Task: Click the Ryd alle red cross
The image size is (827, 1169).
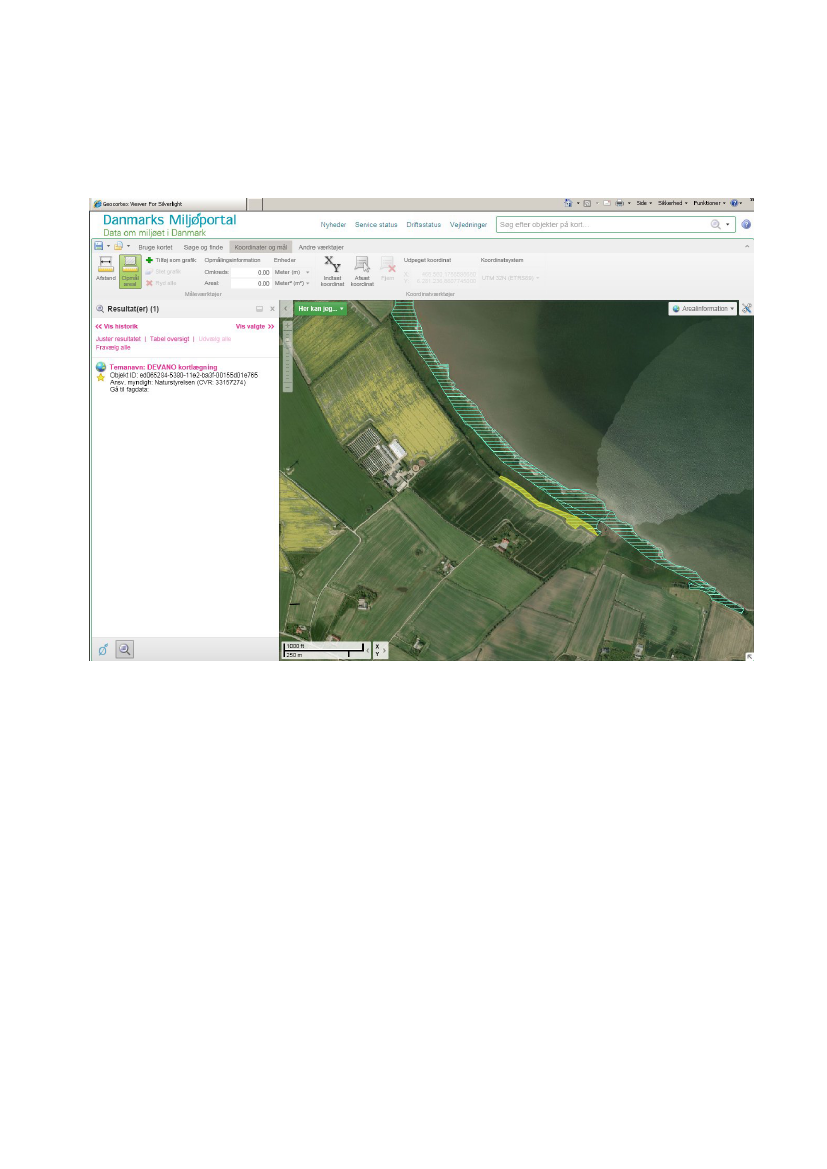Action: coord(149,283)
